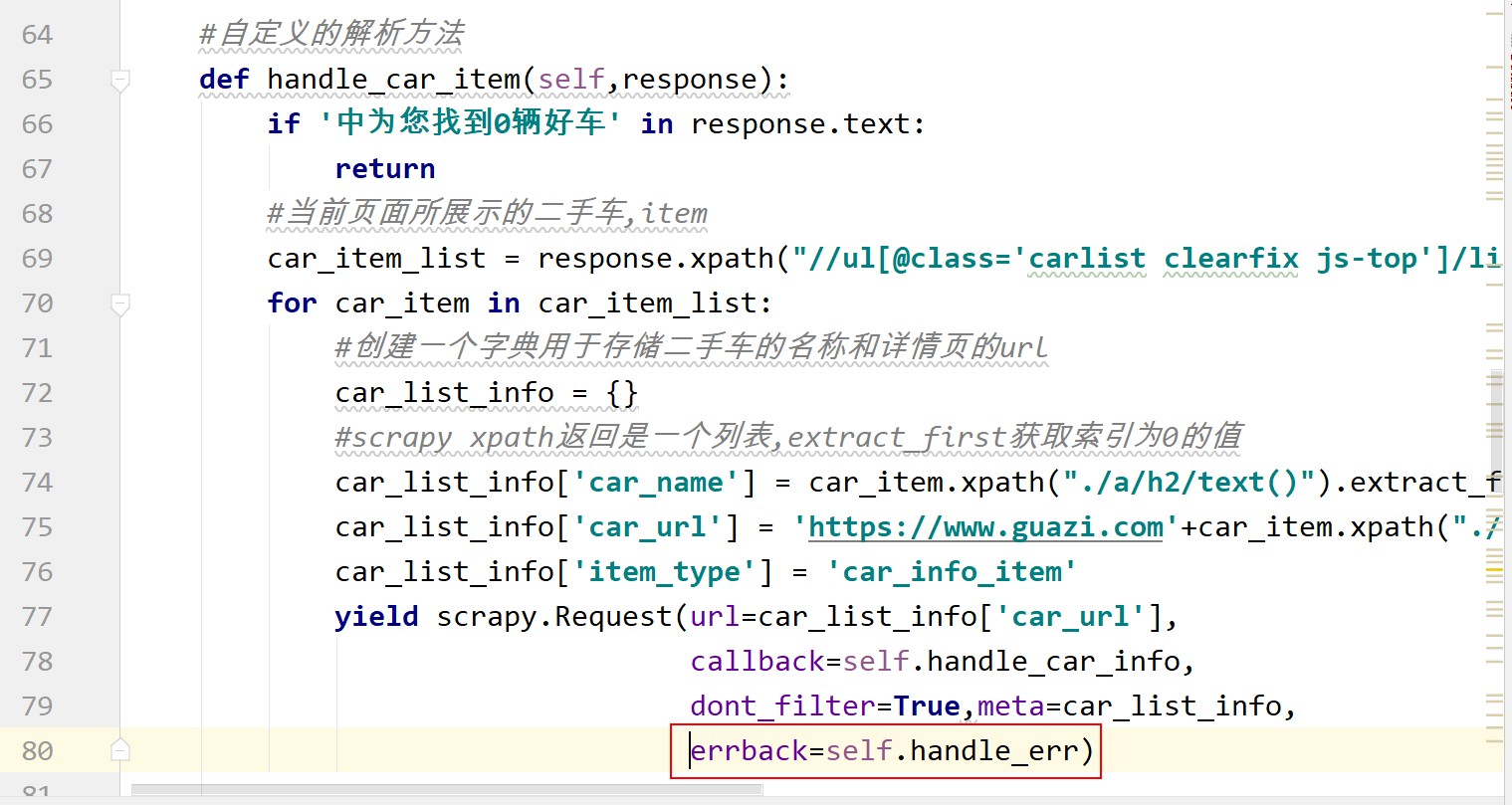Image resolution: width=1512 pixels, height=805 pixels.
Task: Collapse the handle_car_item function fold marker
Action: 120,80
